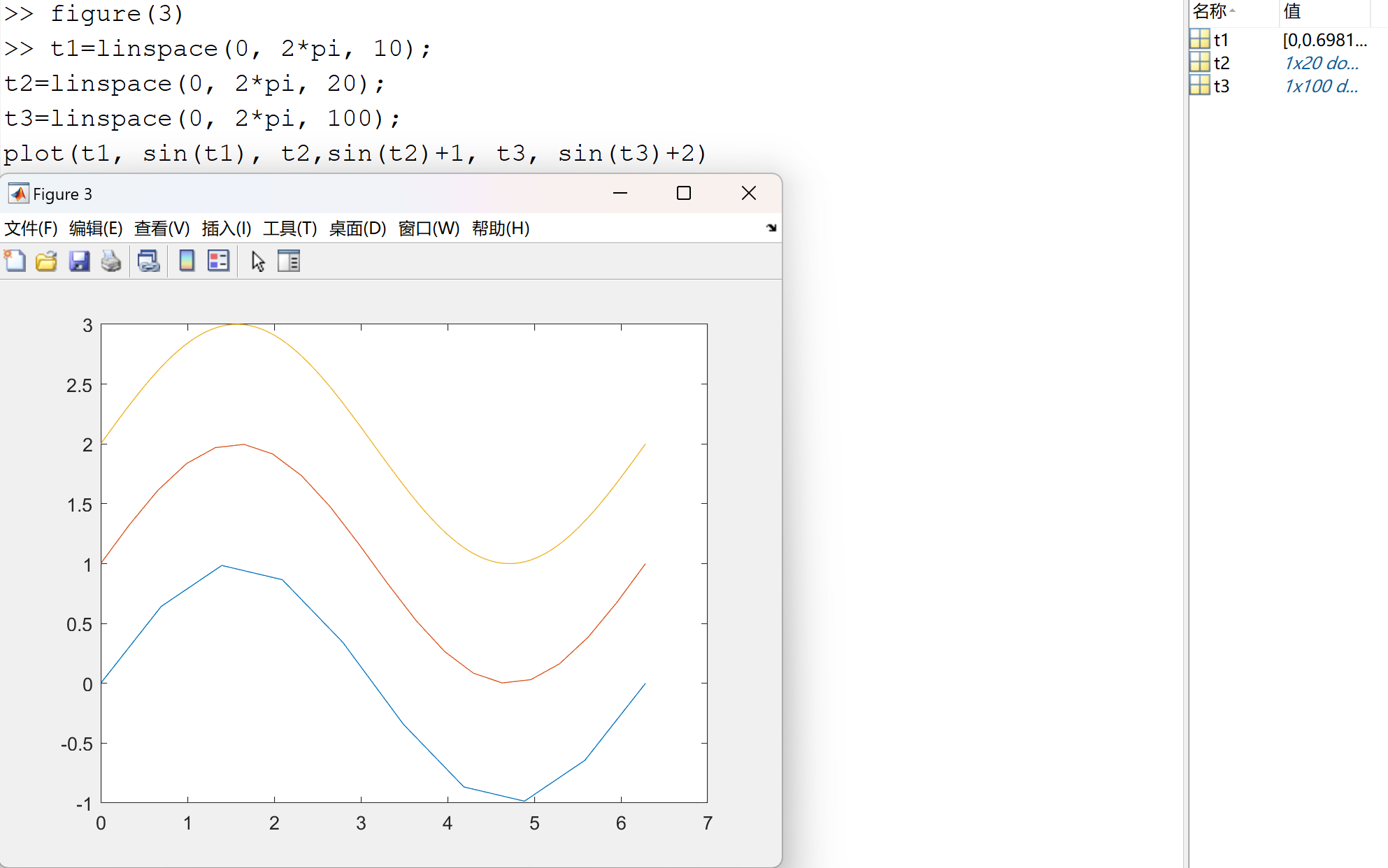Click the value 1x20 do... of t2
1388x868 pixels.
pyautogui.click(x=1322, y=63)
